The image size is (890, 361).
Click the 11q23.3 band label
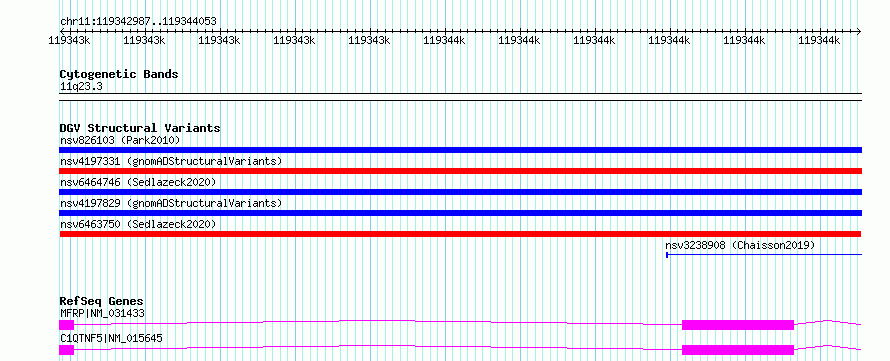coord(81,87)
